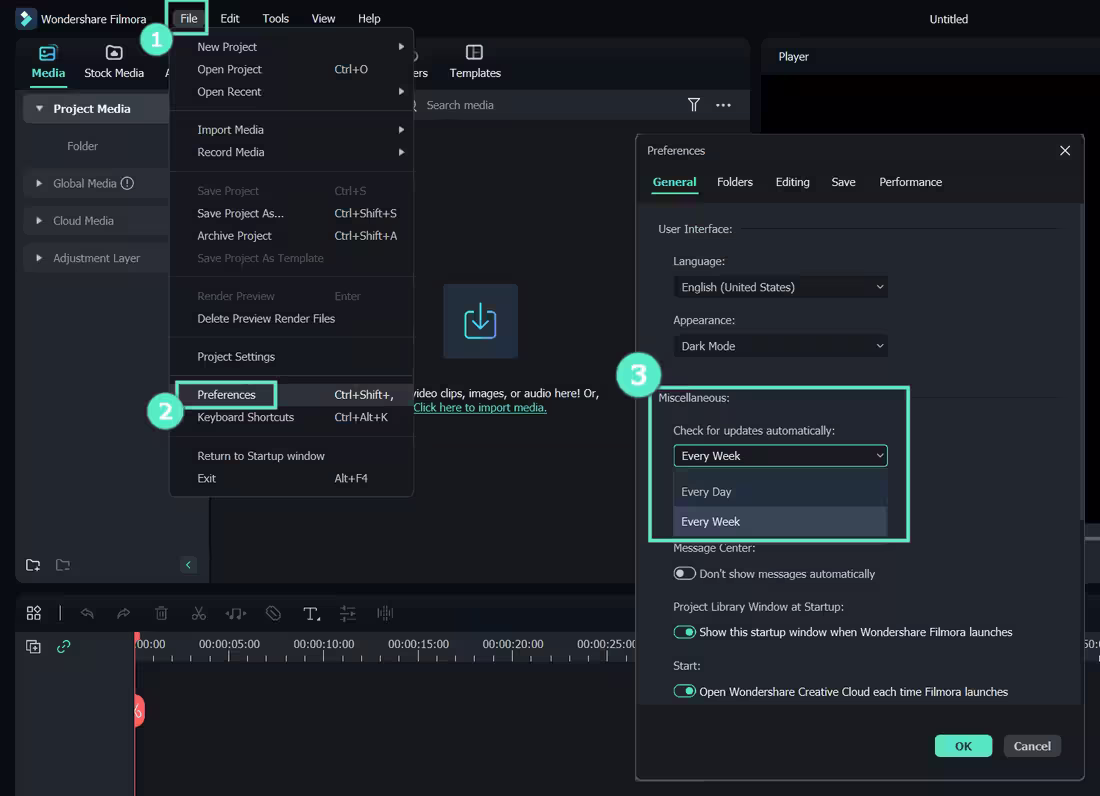Choose Archive Project menu entry
Screen dimensions: 1100x796
(x=291, y=236)
